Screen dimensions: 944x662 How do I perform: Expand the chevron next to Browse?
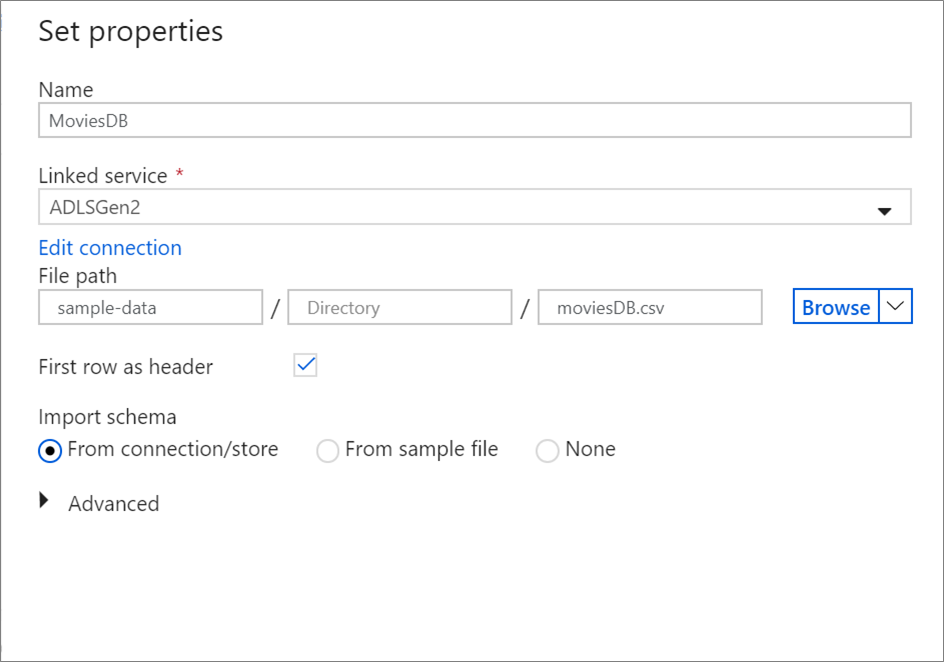click(895, 307)
